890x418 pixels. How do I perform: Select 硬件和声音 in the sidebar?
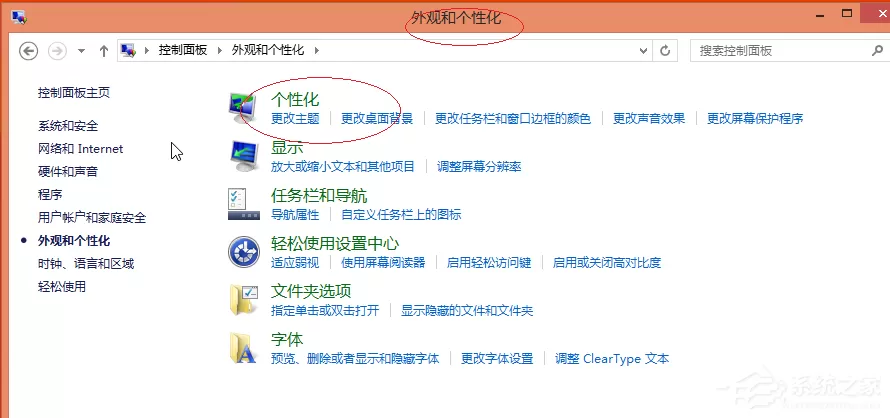(68, 172)
